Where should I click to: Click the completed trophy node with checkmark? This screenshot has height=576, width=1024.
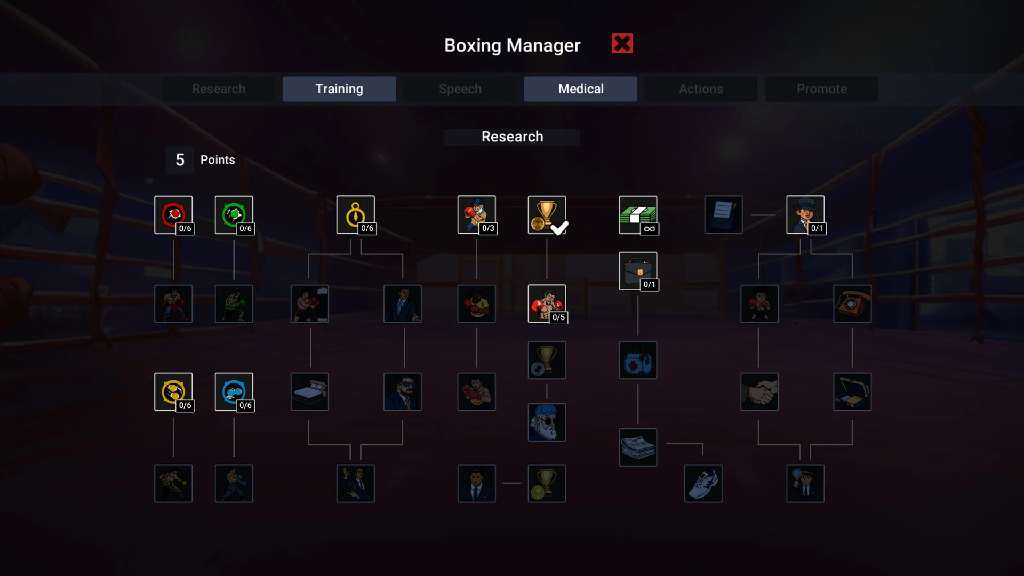547,215
